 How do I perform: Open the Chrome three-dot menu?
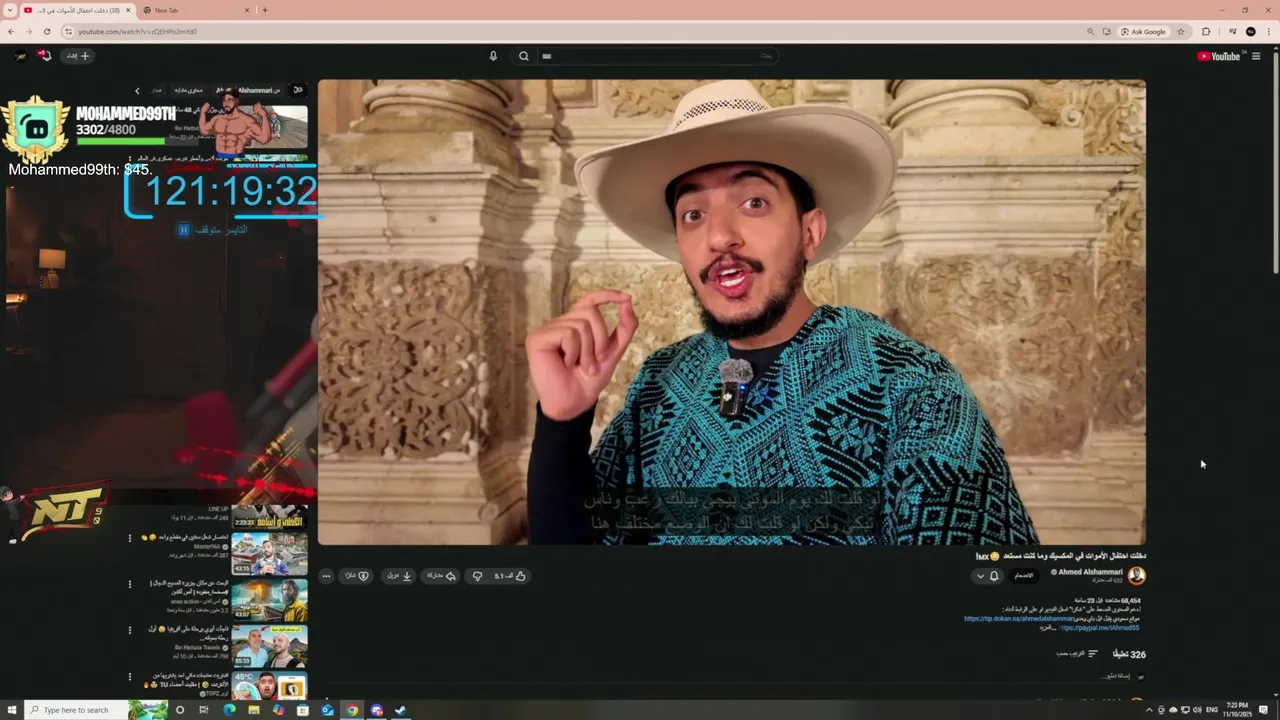[x=1269, y=31]
